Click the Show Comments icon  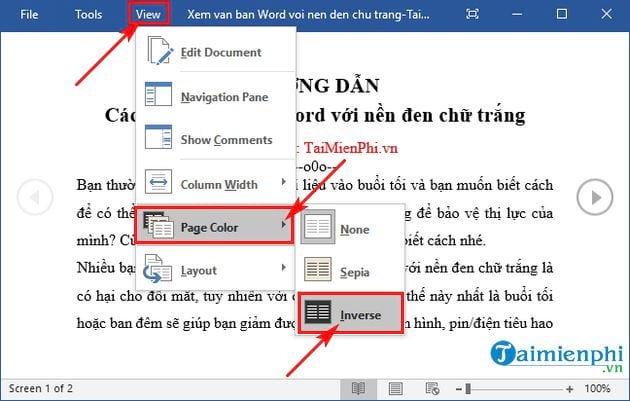click(x=158, y=137)
